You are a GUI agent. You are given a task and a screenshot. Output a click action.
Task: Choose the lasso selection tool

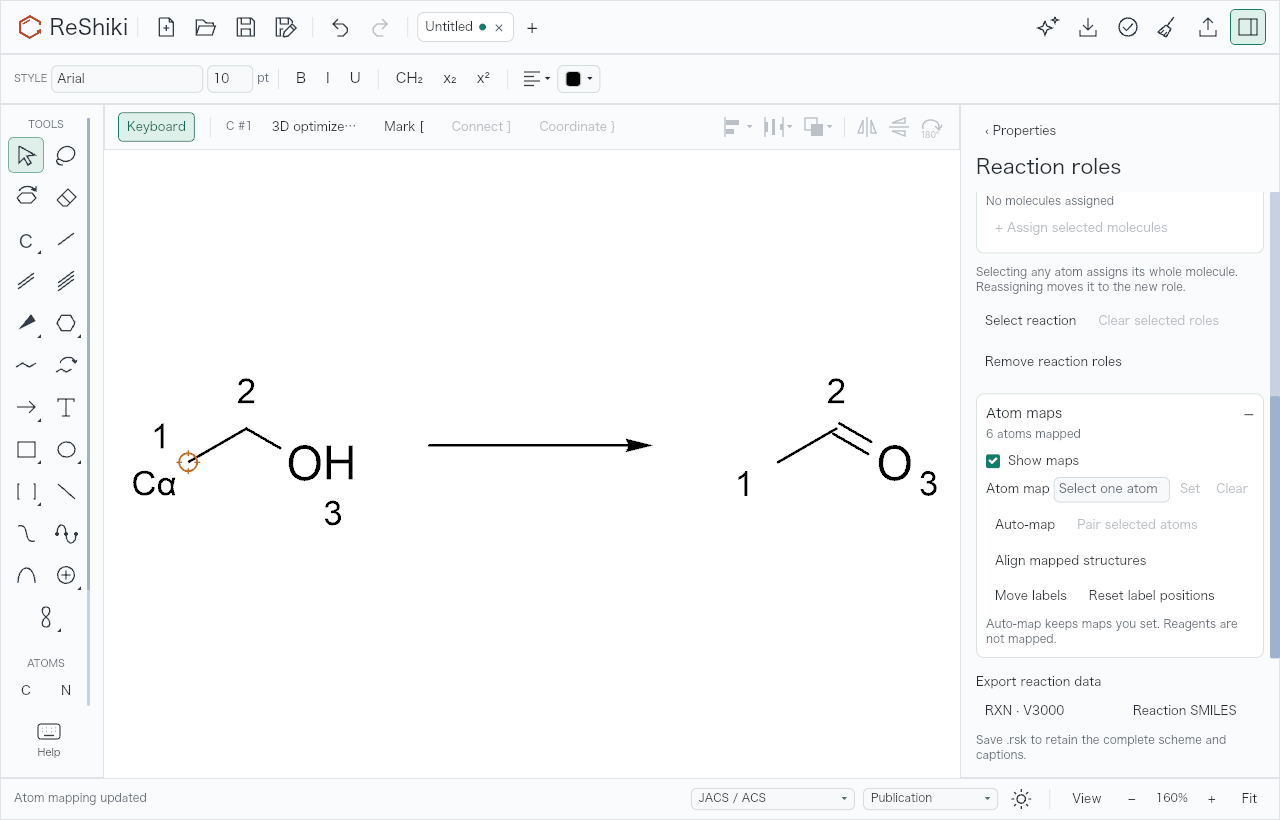click(x=66, y=156)
